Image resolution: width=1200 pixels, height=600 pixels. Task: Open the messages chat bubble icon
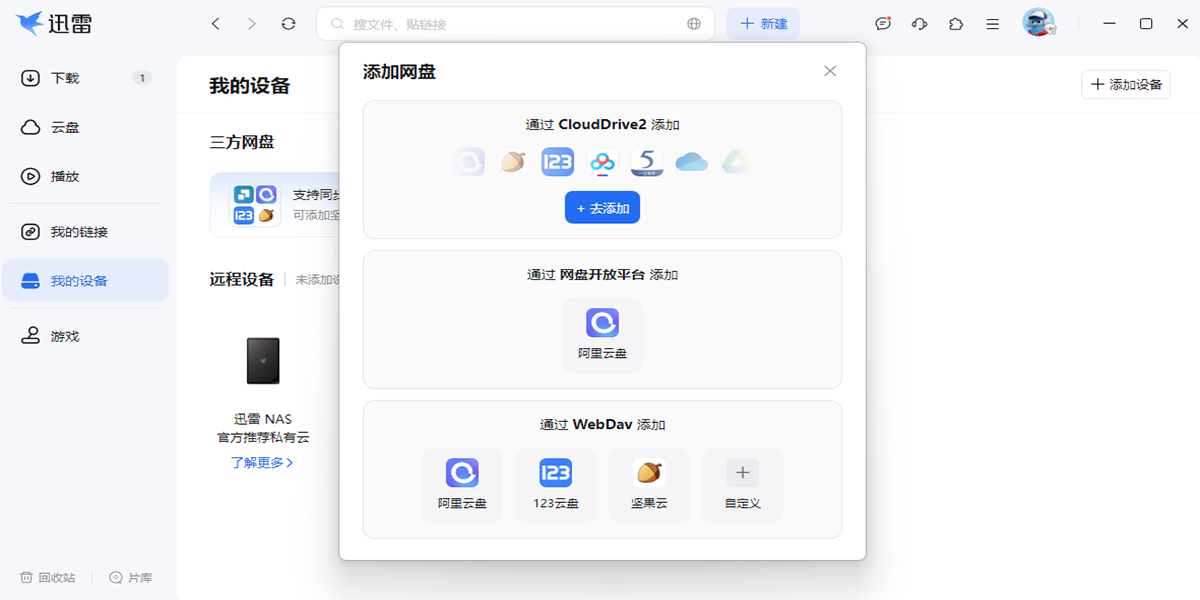(x=883, y=24)
